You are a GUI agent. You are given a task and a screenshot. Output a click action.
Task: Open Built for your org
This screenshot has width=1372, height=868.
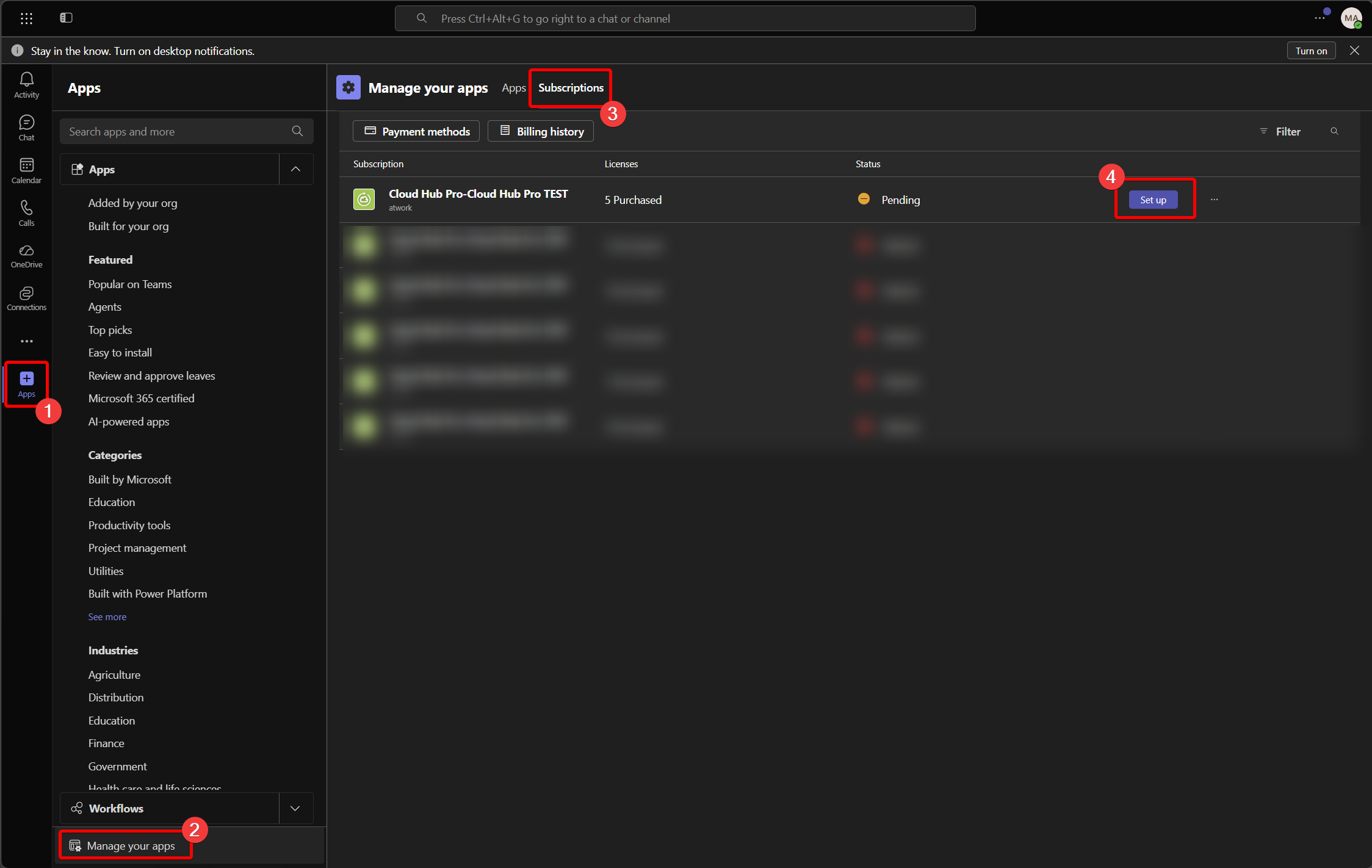[x=128, y=226]
